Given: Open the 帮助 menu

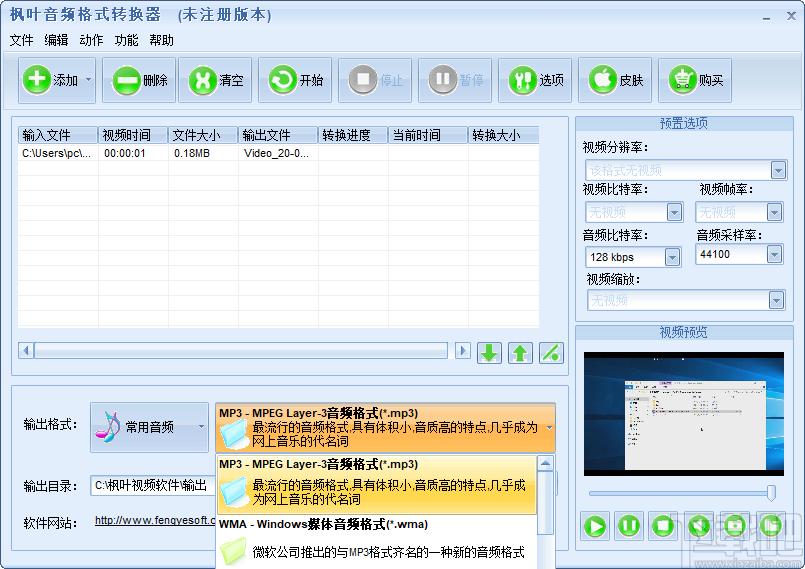Looking at the screenshot, I should pyautogui.click(x=162, y=40).
